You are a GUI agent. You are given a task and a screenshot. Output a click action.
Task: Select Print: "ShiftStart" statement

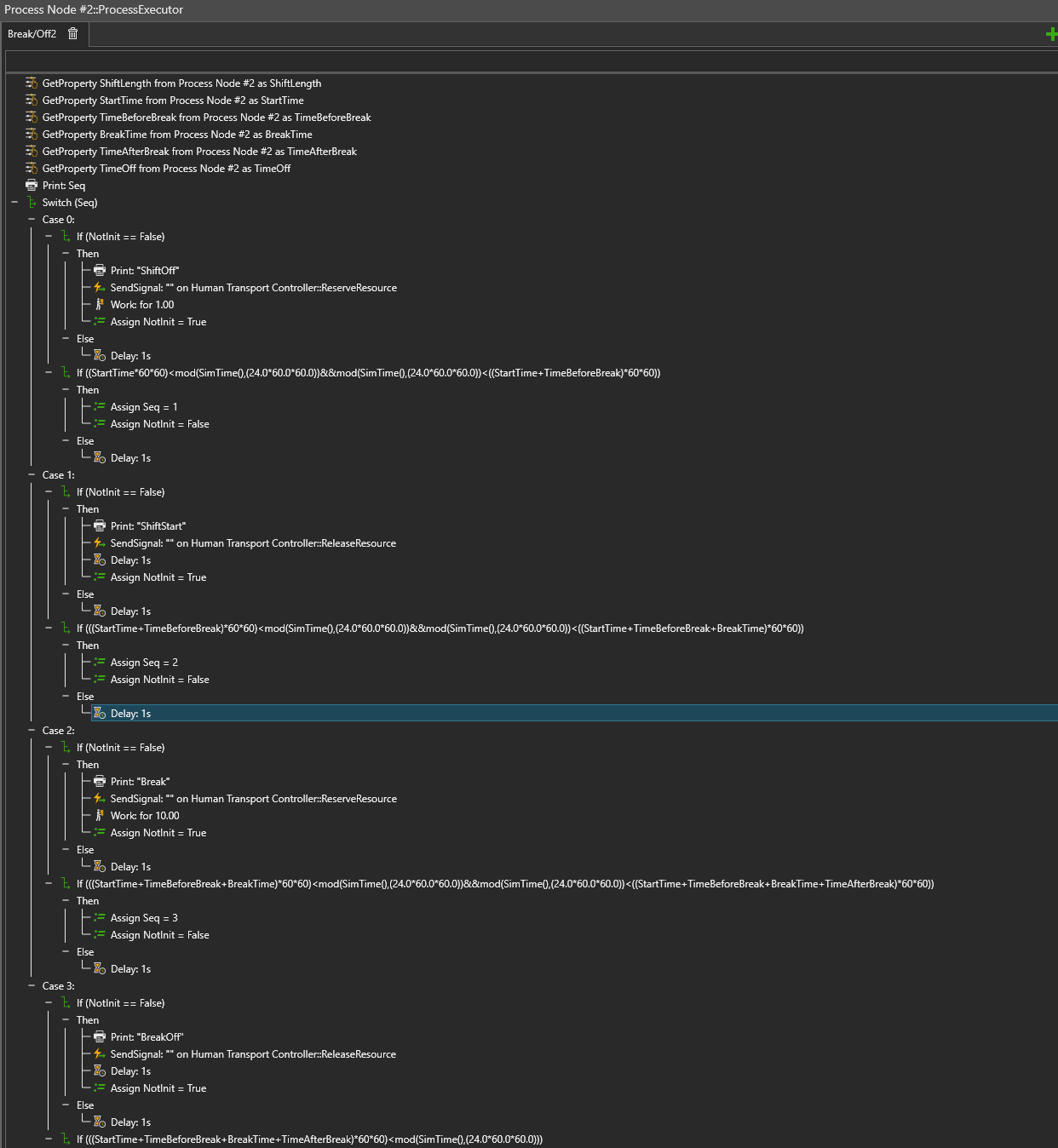click(x=147, y=526)
